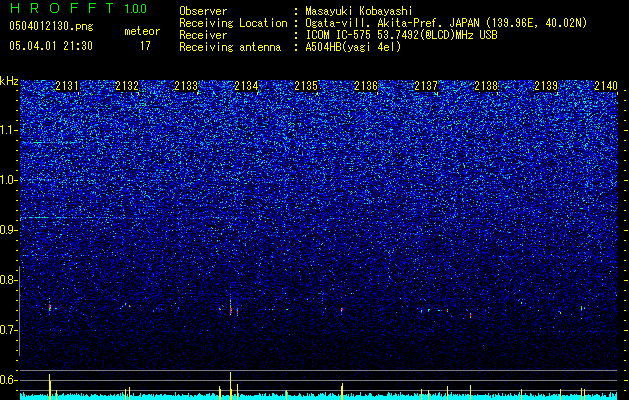629x400 pixels.
Task: Click the "Receiver" field label
Action: click(x=203, y=35)
